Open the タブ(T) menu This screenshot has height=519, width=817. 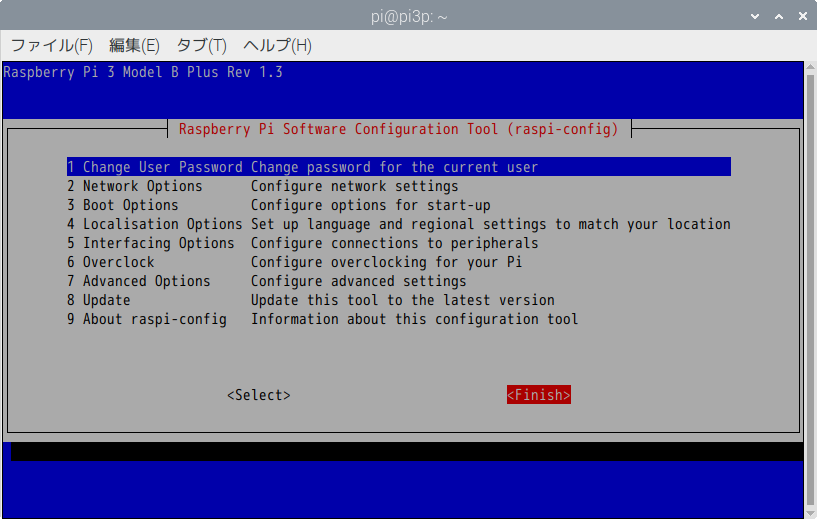(201, 46)
